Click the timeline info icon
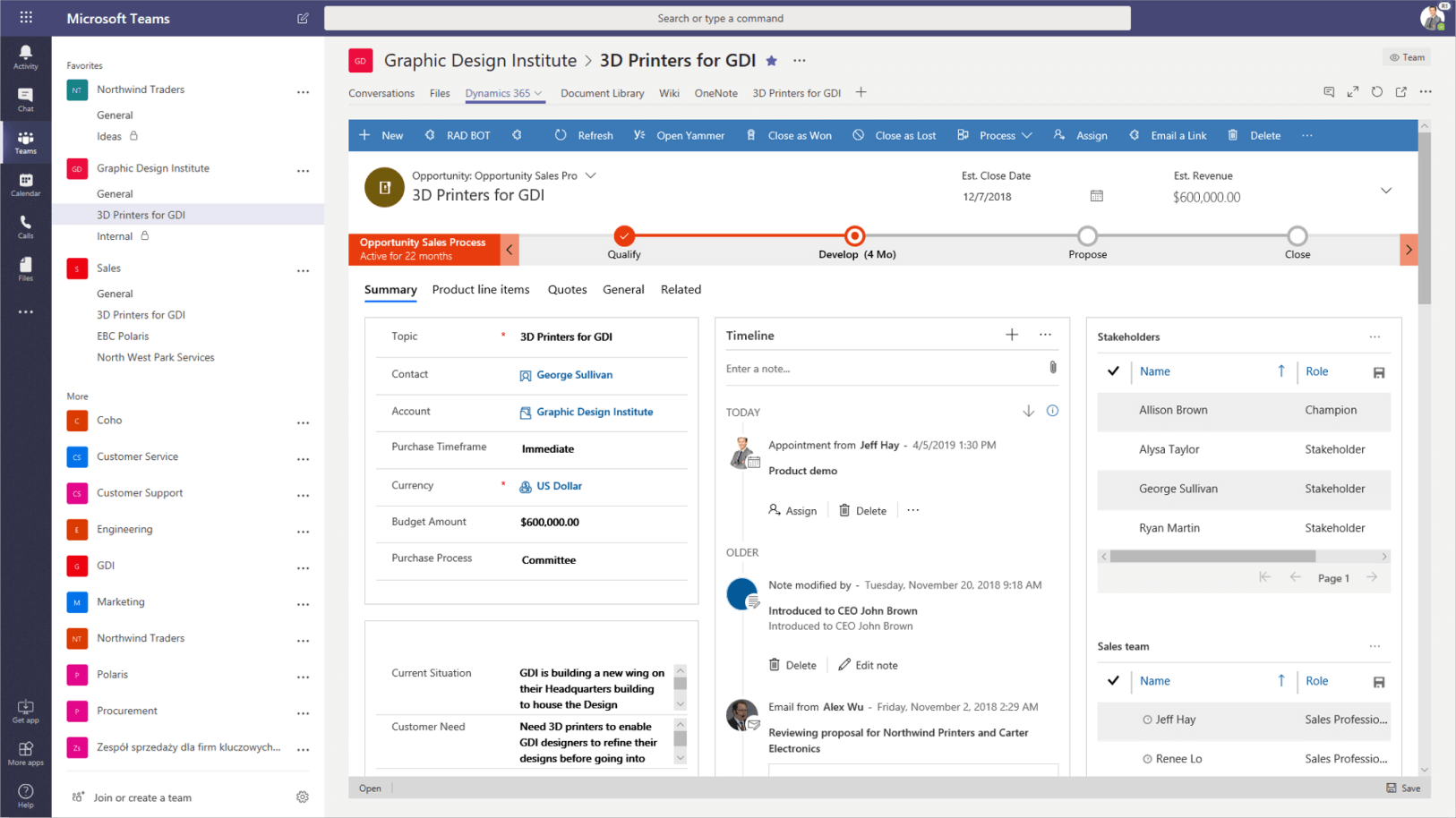1456x818 pixels. [1052, 411]
